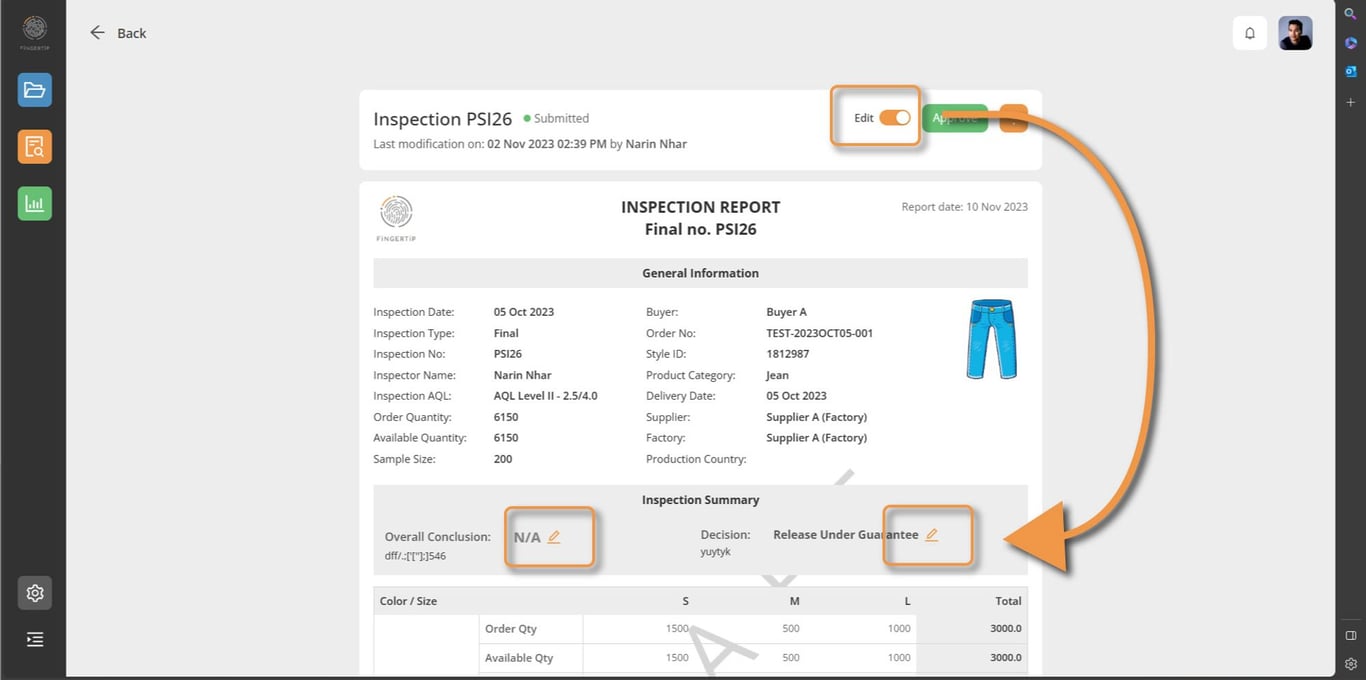Edit the Overall Conclusion N/A pencil
1366x680 pixels.
pyautogui.click(x=554, y=537)
